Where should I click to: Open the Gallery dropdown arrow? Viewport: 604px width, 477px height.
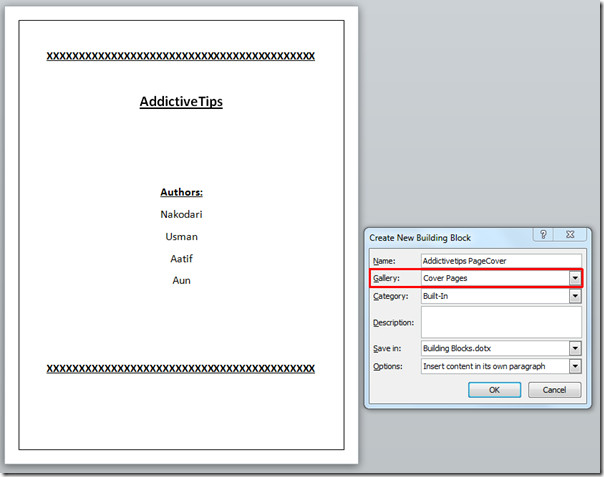pos(575,278)
